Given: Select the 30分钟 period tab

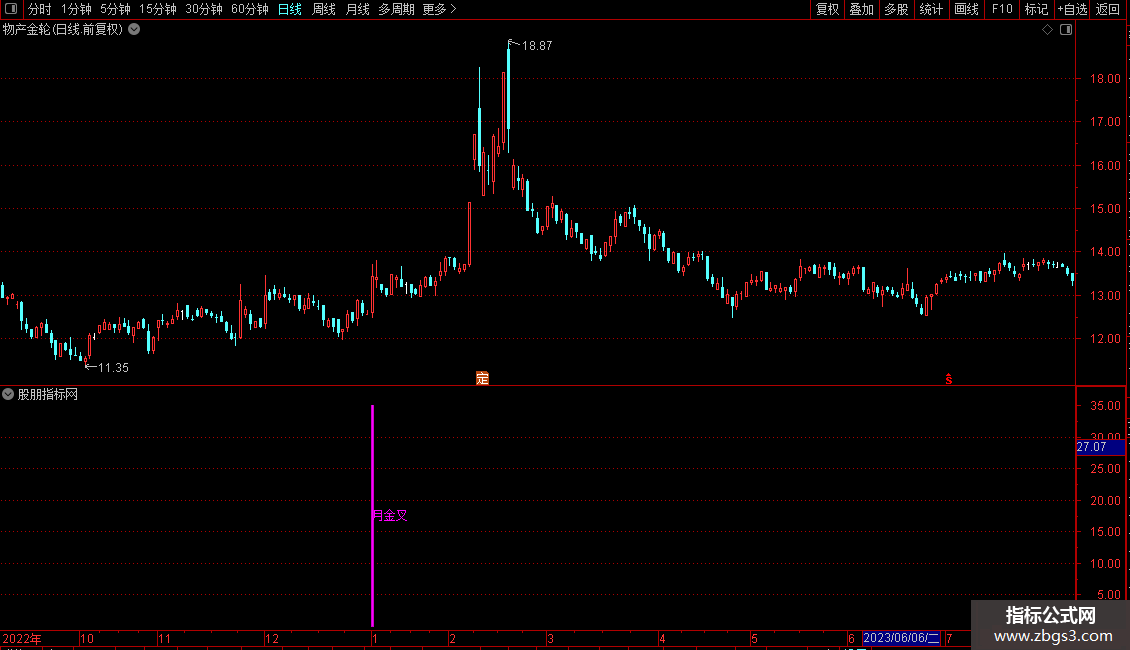Looking at the screenshot, I should tap(204, 9).
